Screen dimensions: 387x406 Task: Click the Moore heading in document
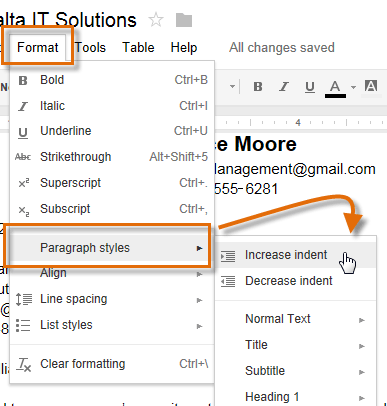(x=265, y=144)
